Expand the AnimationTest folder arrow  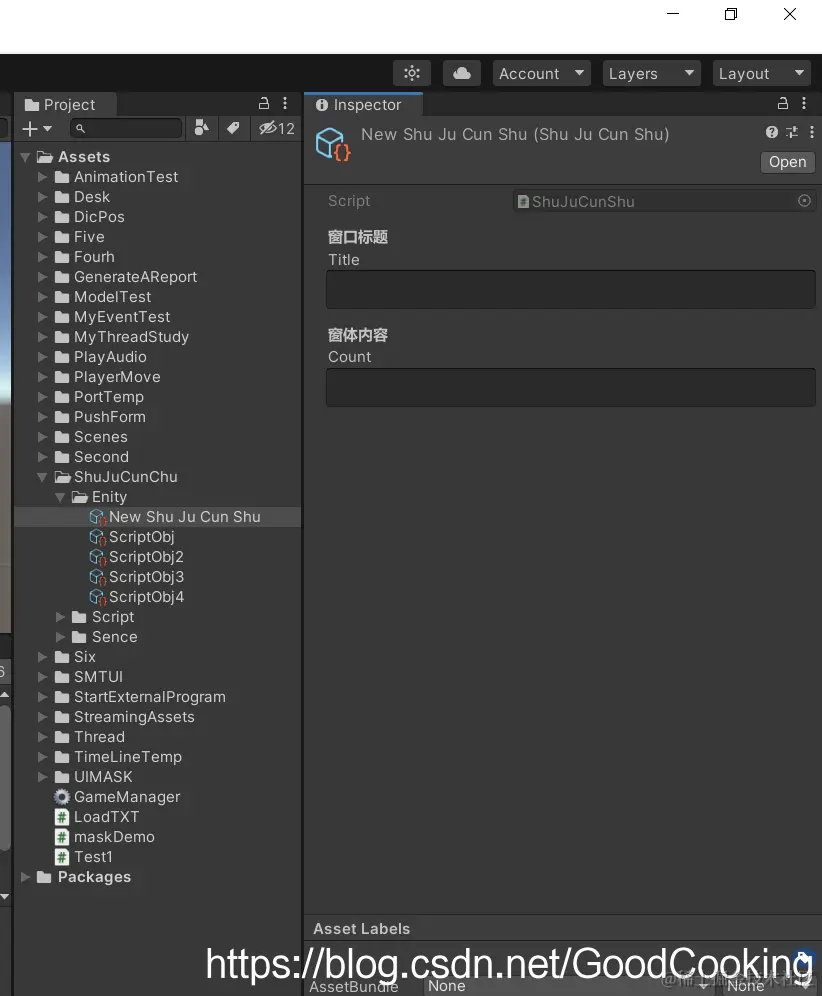(x=43, y=177)
